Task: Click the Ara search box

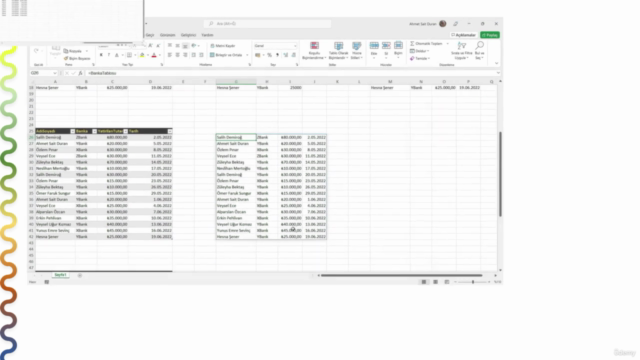Action: pyautogui.click(x=267, y=24)
